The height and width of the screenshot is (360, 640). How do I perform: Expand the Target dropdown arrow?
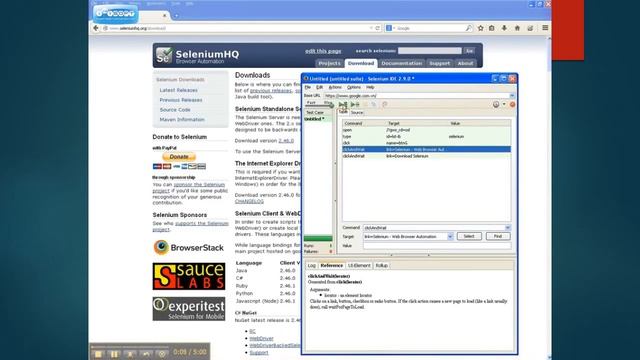click(450, 237)
